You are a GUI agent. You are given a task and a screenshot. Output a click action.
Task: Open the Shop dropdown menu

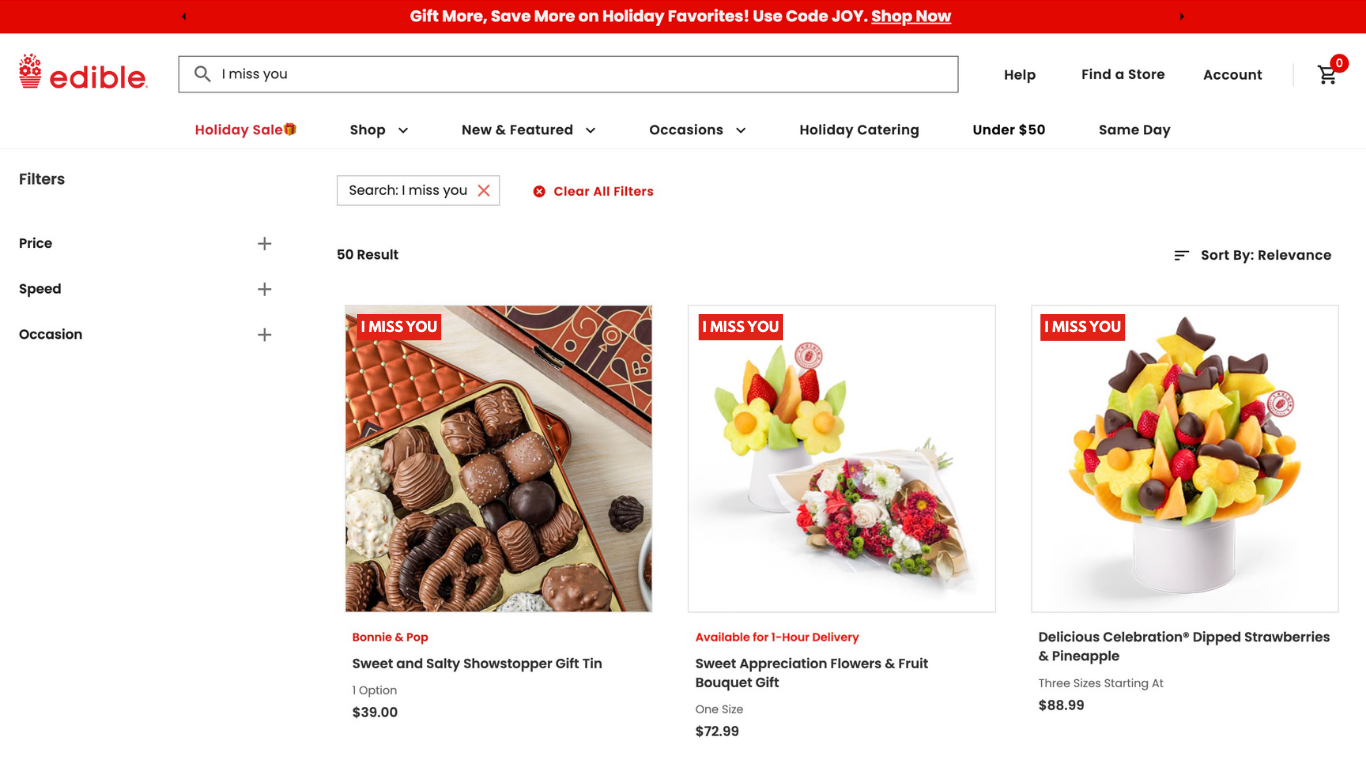[x=379, y=130]
